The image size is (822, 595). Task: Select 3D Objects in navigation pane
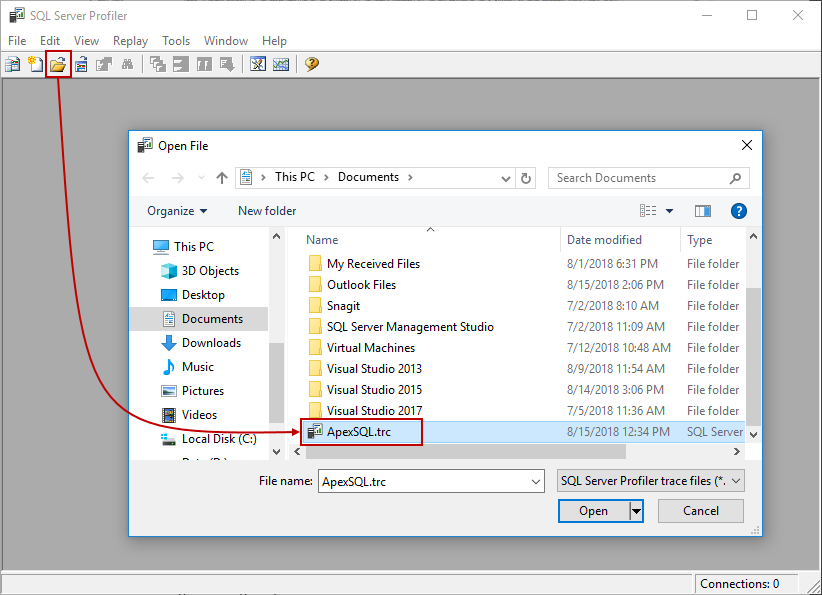tap(200, 271)
